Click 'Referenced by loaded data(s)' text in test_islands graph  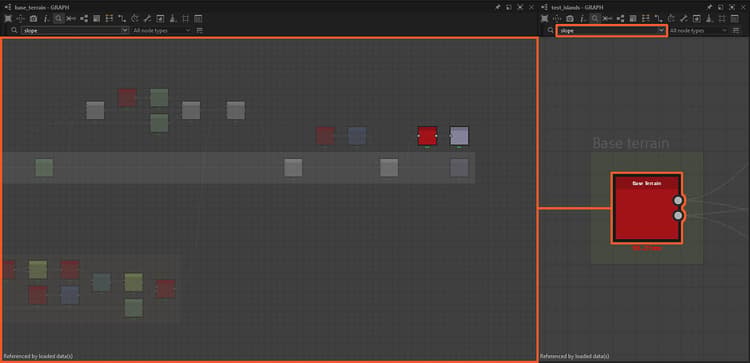point(574,356)
